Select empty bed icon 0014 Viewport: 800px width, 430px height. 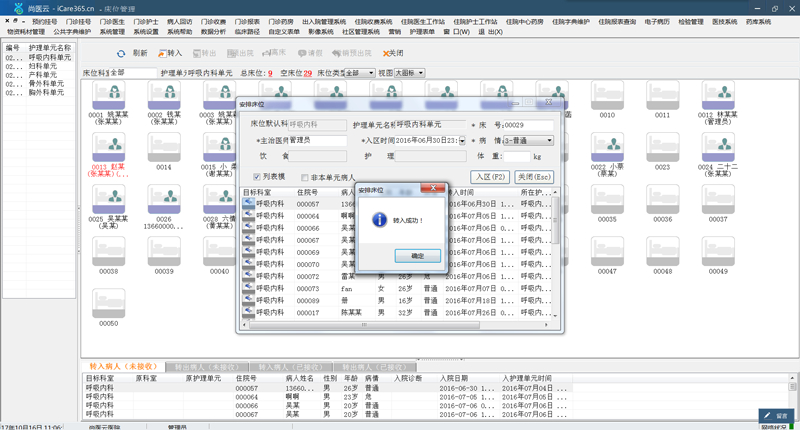(x=164, y=147)
